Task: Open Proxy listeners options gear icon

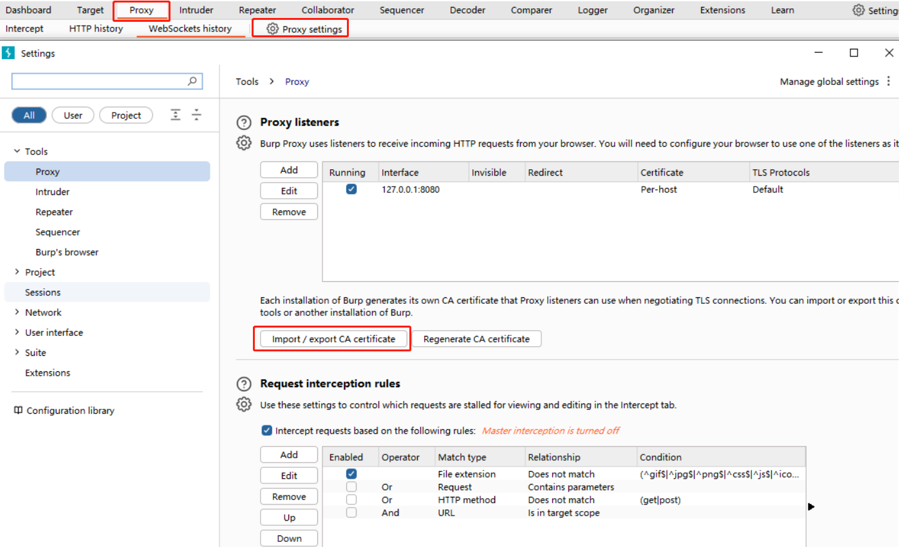Action: 244,143
